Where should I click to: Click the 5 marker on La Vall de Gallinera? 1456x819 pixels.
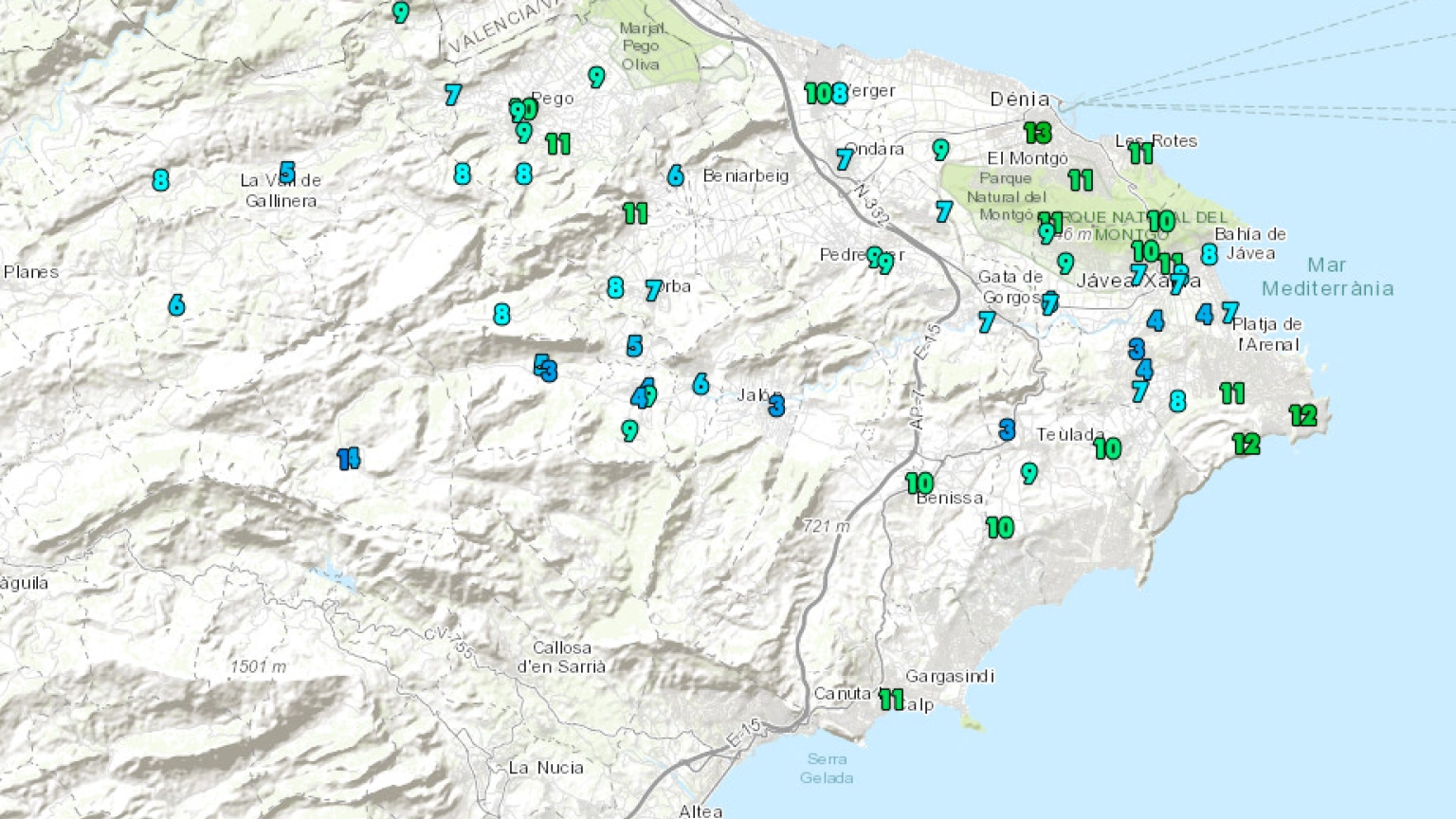287,173
